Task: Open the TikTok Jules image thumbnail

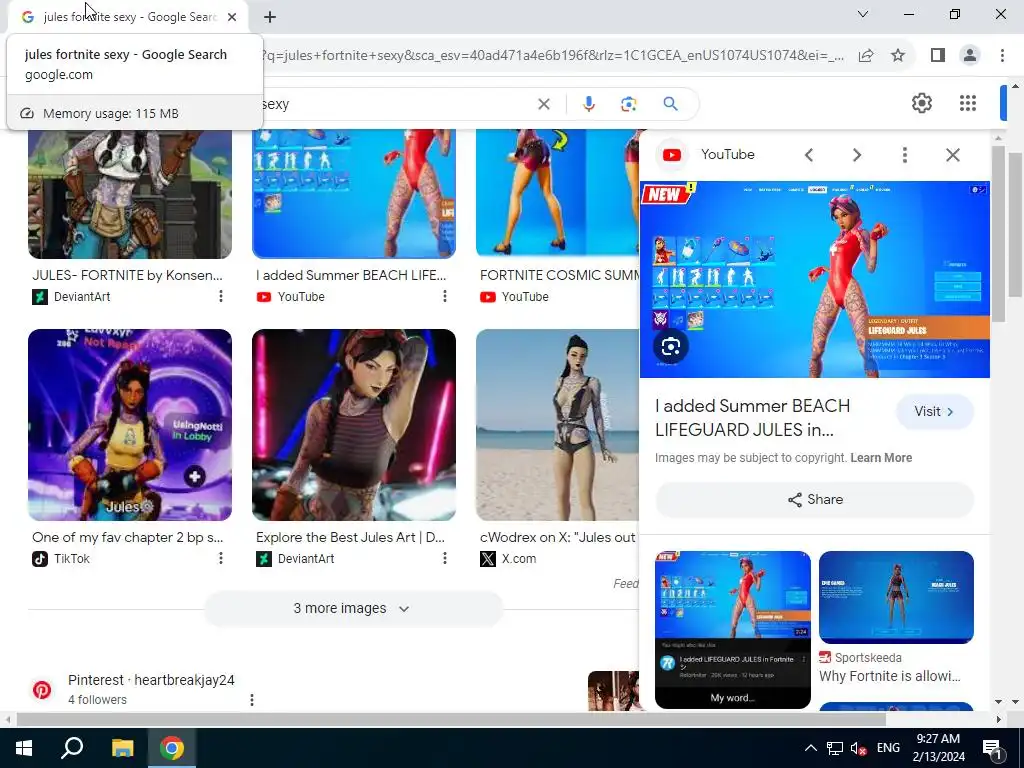Action: (130, 425)
